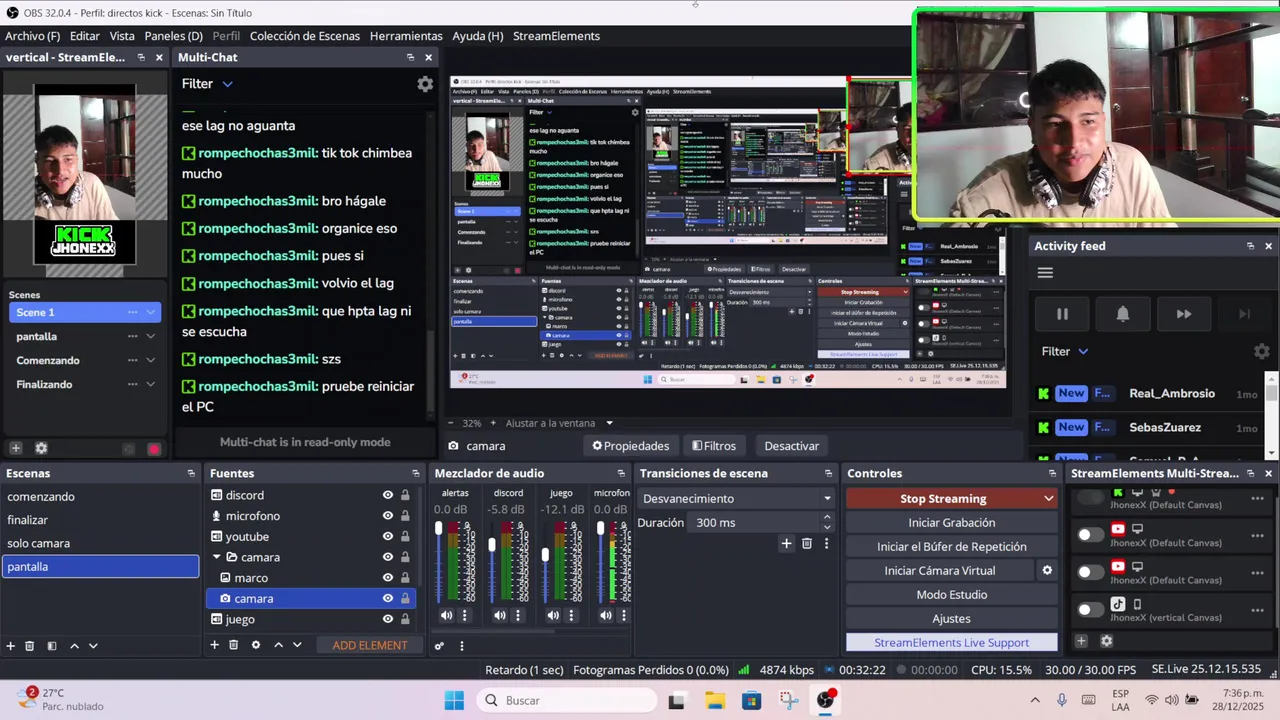
Task: Open Editar menu
Action: click(84, 36)
